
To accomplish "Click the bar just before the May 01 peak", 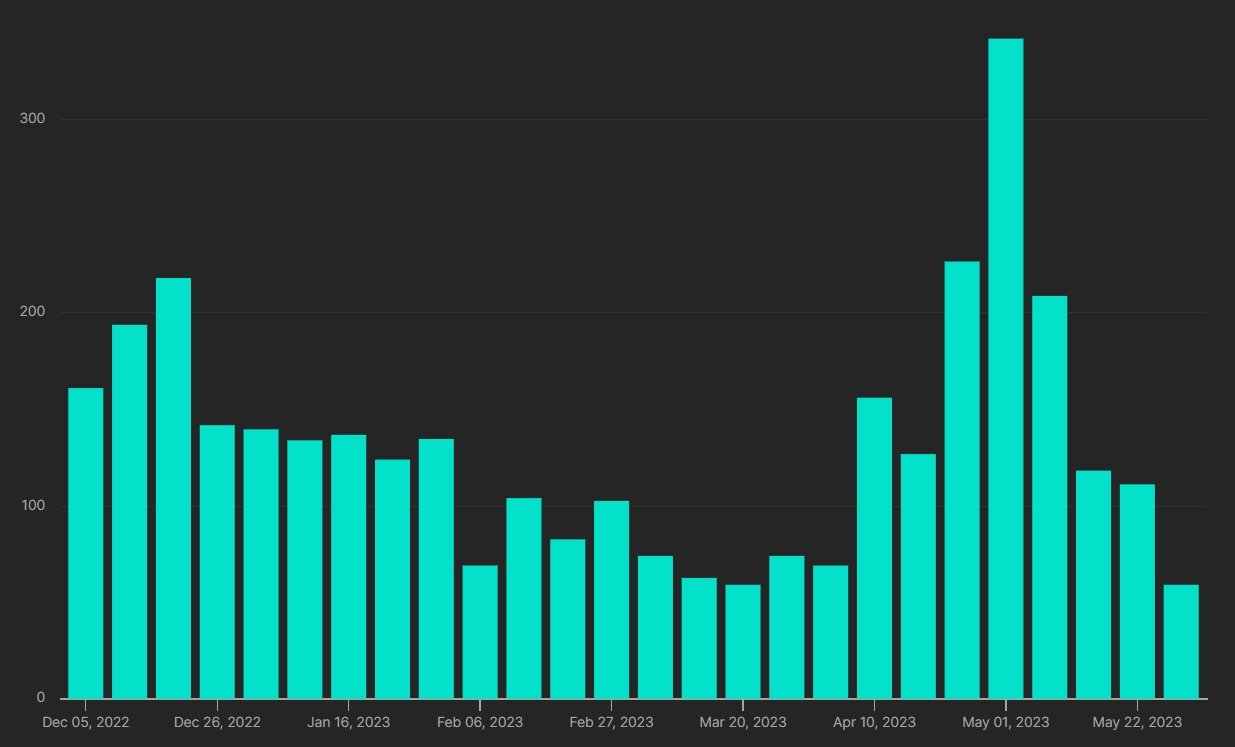I will [962, 480].
